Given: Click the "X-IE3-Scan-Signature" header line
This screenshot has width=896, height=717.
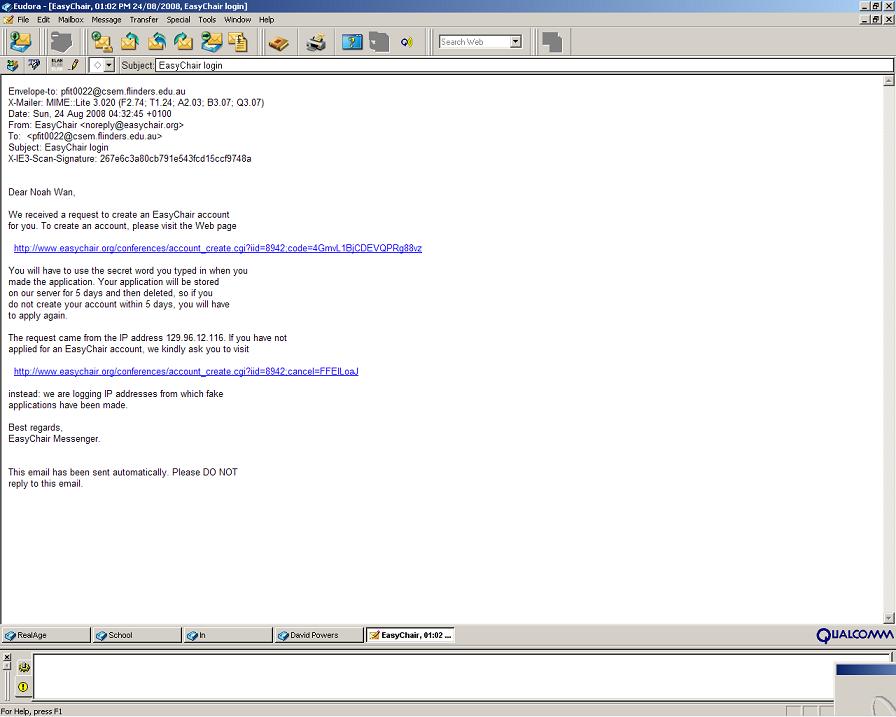Looking at the screenshot, I should (130, 158).
